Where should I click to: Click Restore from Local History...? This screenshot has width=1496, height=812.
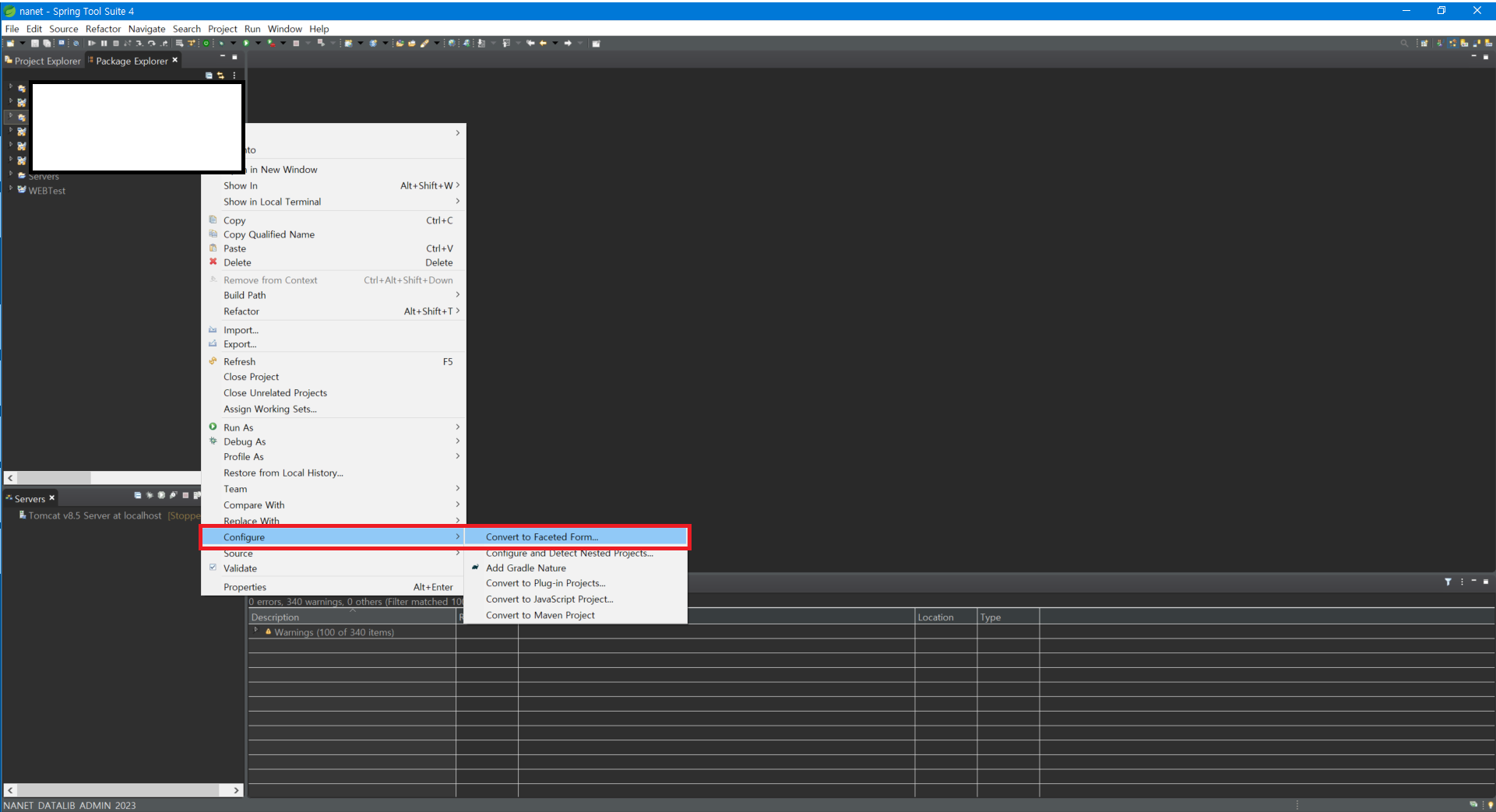334,473
